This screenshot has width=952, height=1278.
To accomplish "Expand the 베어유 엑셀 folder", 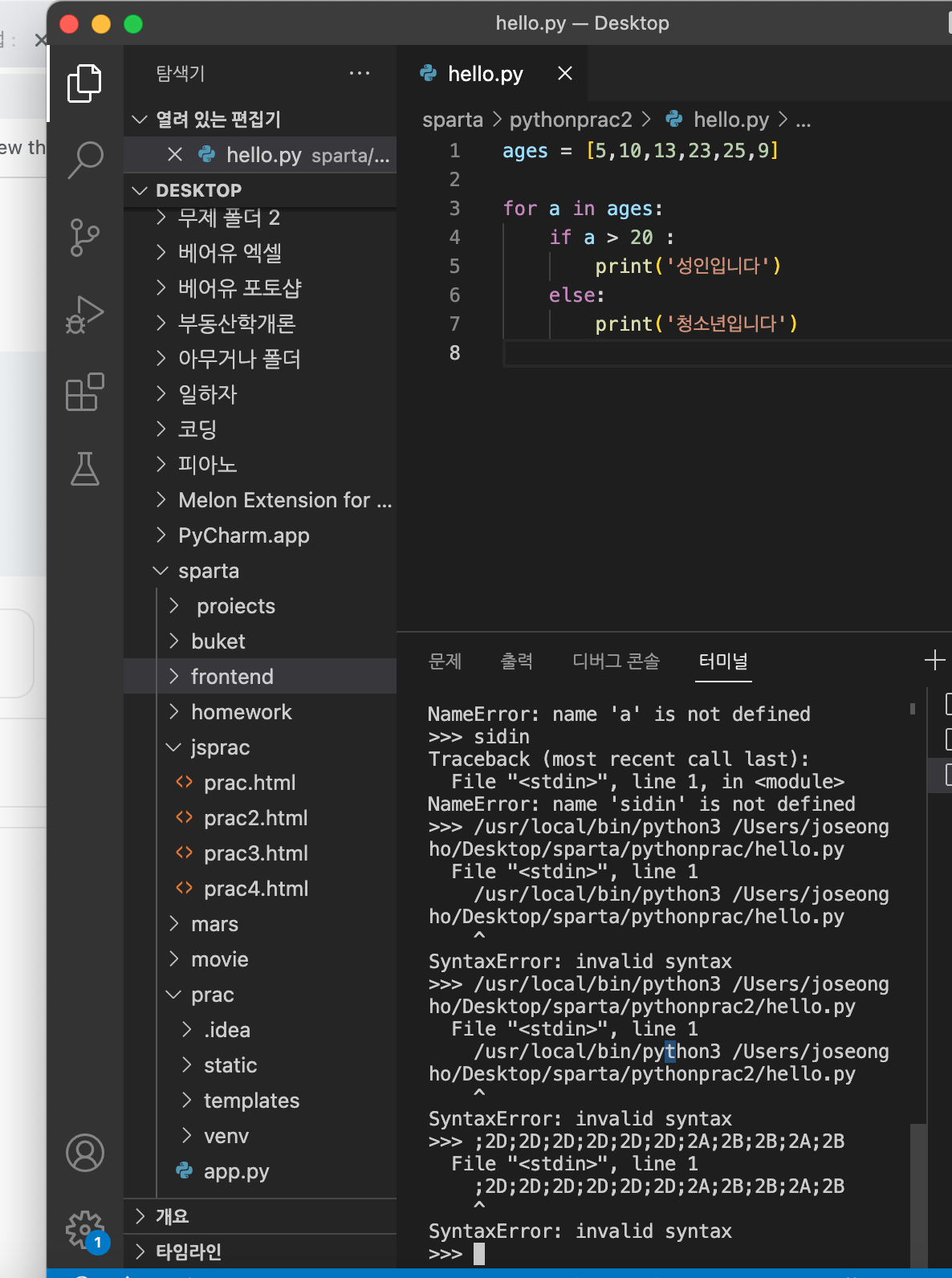I will pos(260,253).
